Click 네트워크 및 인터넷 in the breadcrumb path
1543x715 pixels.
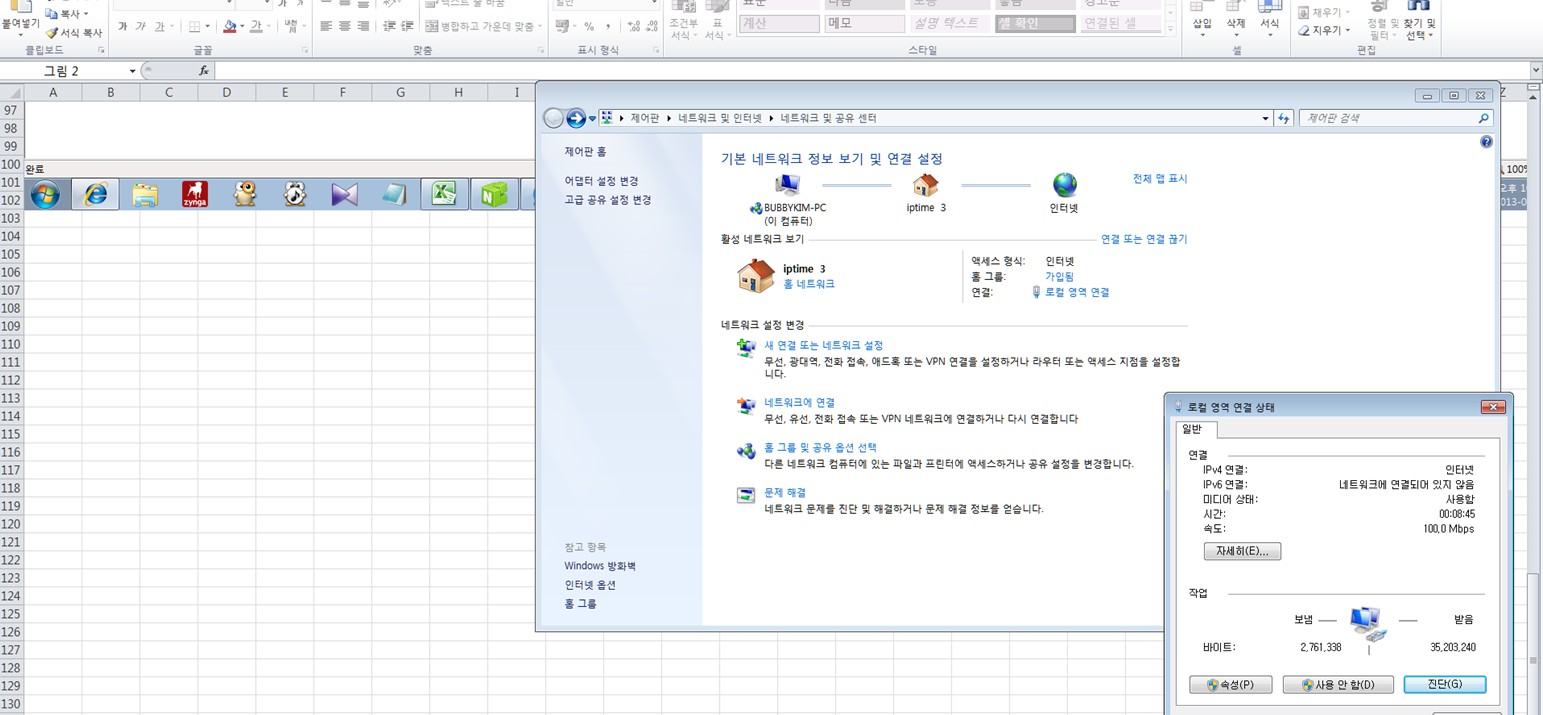pos(720,118)
